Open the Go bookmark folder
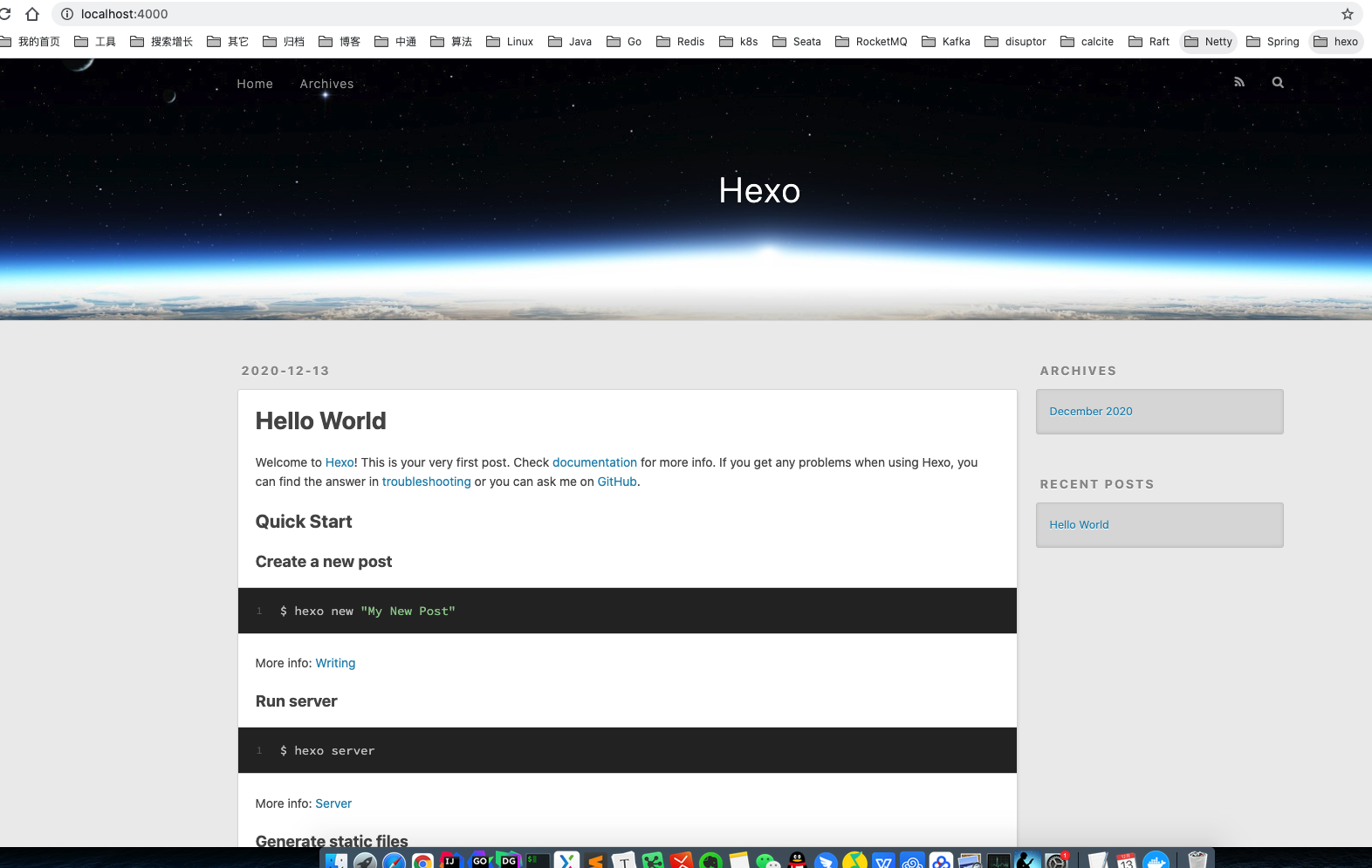Screen dimensions: 1372x868 point(624,41)
